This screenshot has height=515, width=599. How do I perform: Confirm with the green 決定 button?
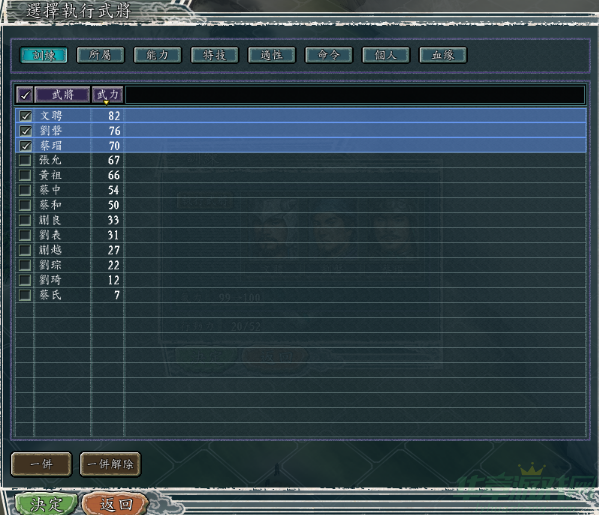point(46,504)
